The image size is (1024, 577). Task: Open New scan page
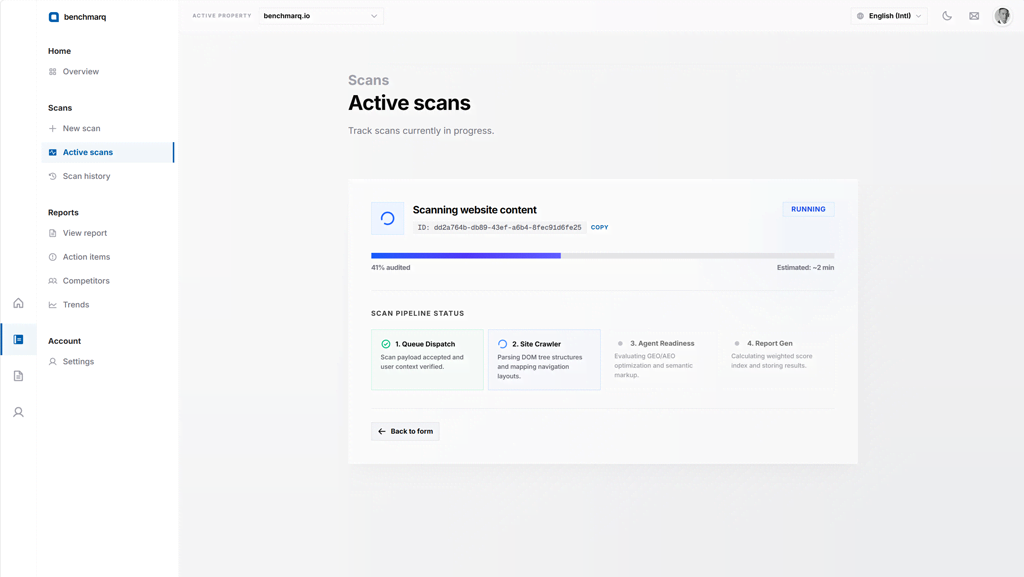click(x=108, y=129)
